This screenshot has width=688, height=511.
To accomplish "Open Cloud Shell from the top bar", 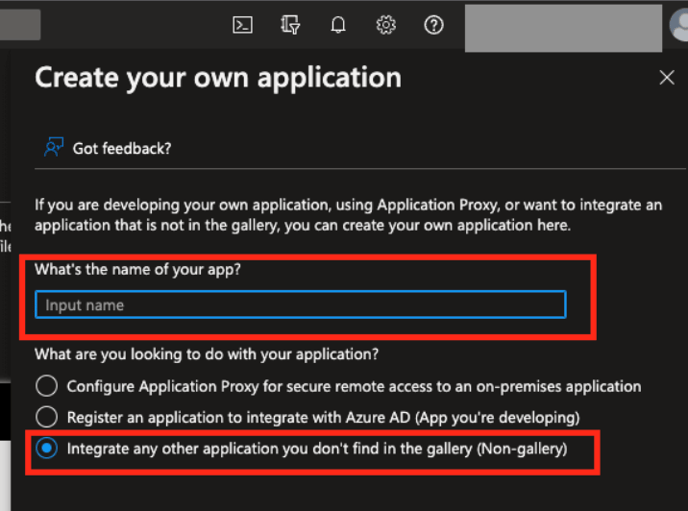I will click(x=241, y=26).
